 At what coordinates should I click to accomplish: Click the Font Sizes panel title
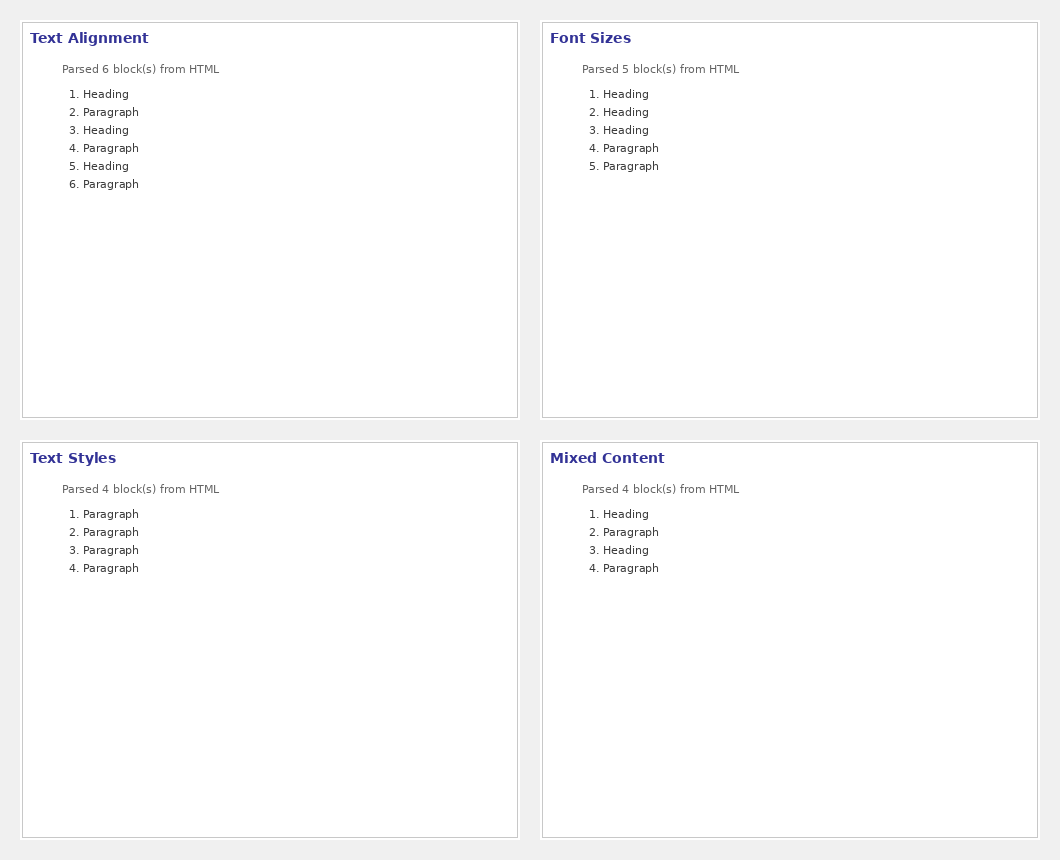pyautogui.click(x=590, y=39)
